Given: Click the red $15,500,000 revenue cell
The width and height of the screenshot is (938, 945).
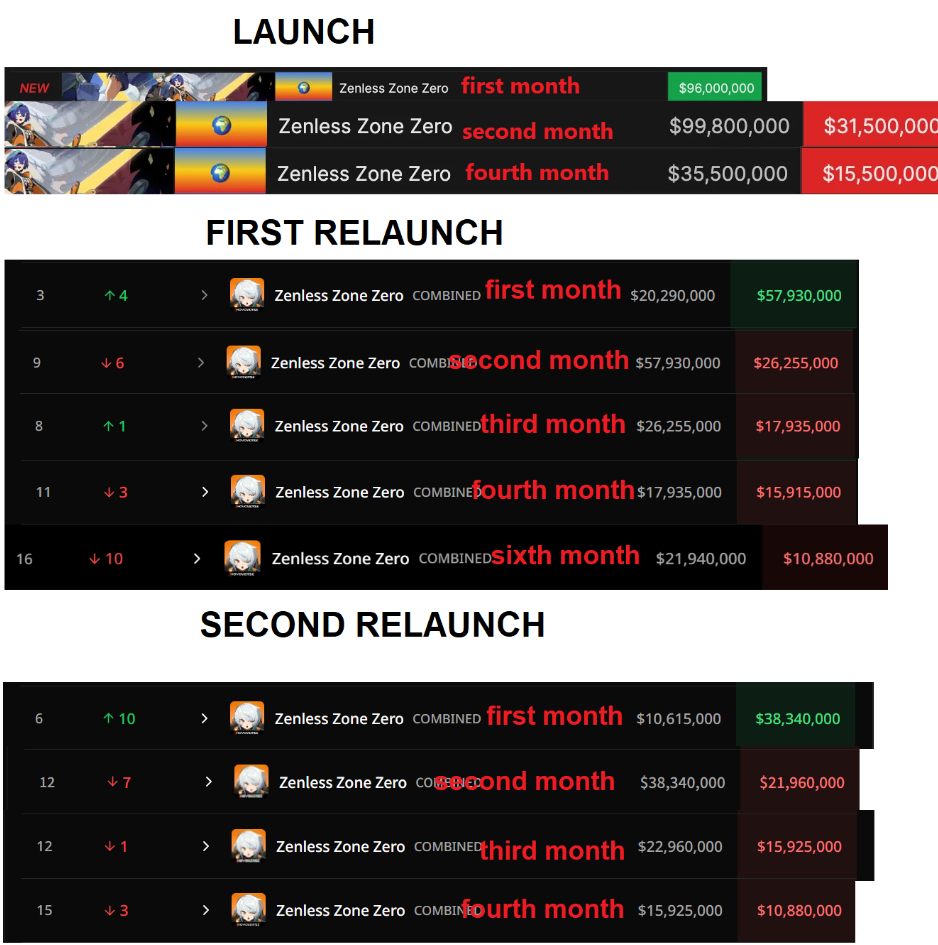Looking at the screenshot, I should [x=869, y=172].
